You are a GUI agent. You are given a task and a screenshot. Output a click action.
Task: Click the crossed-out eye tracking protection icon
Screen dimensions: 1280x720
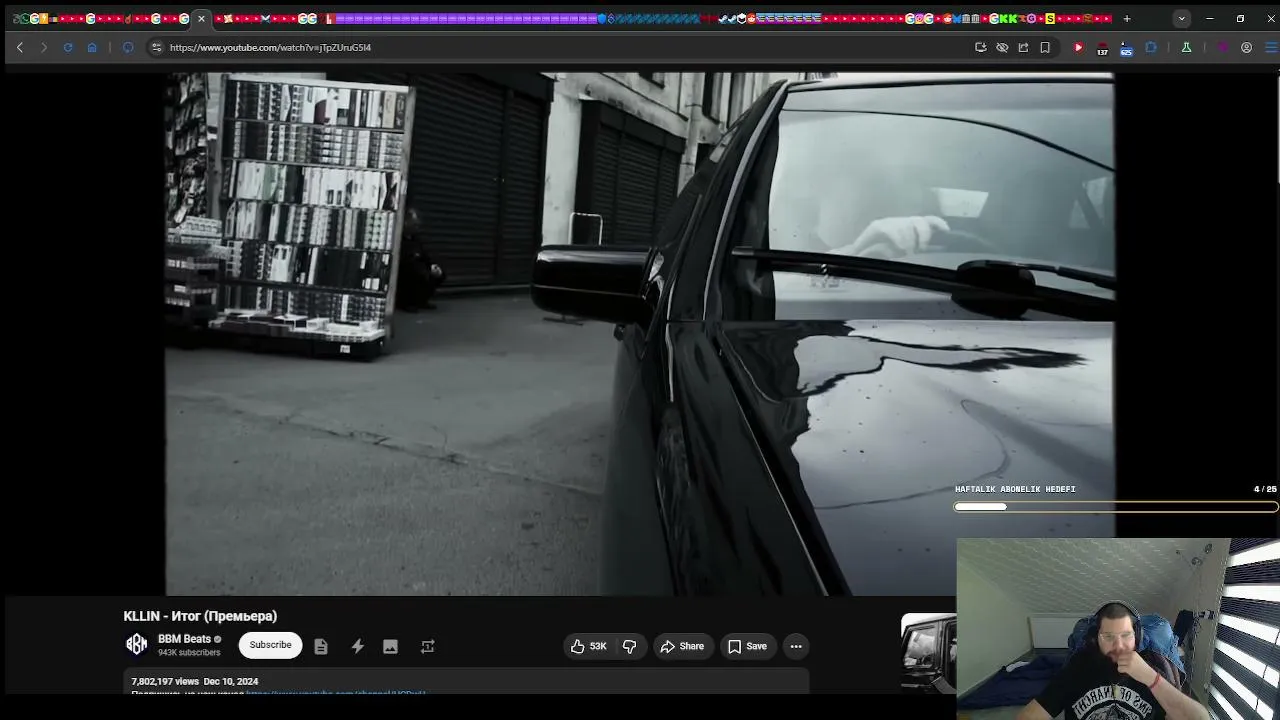click(1002, 47)
